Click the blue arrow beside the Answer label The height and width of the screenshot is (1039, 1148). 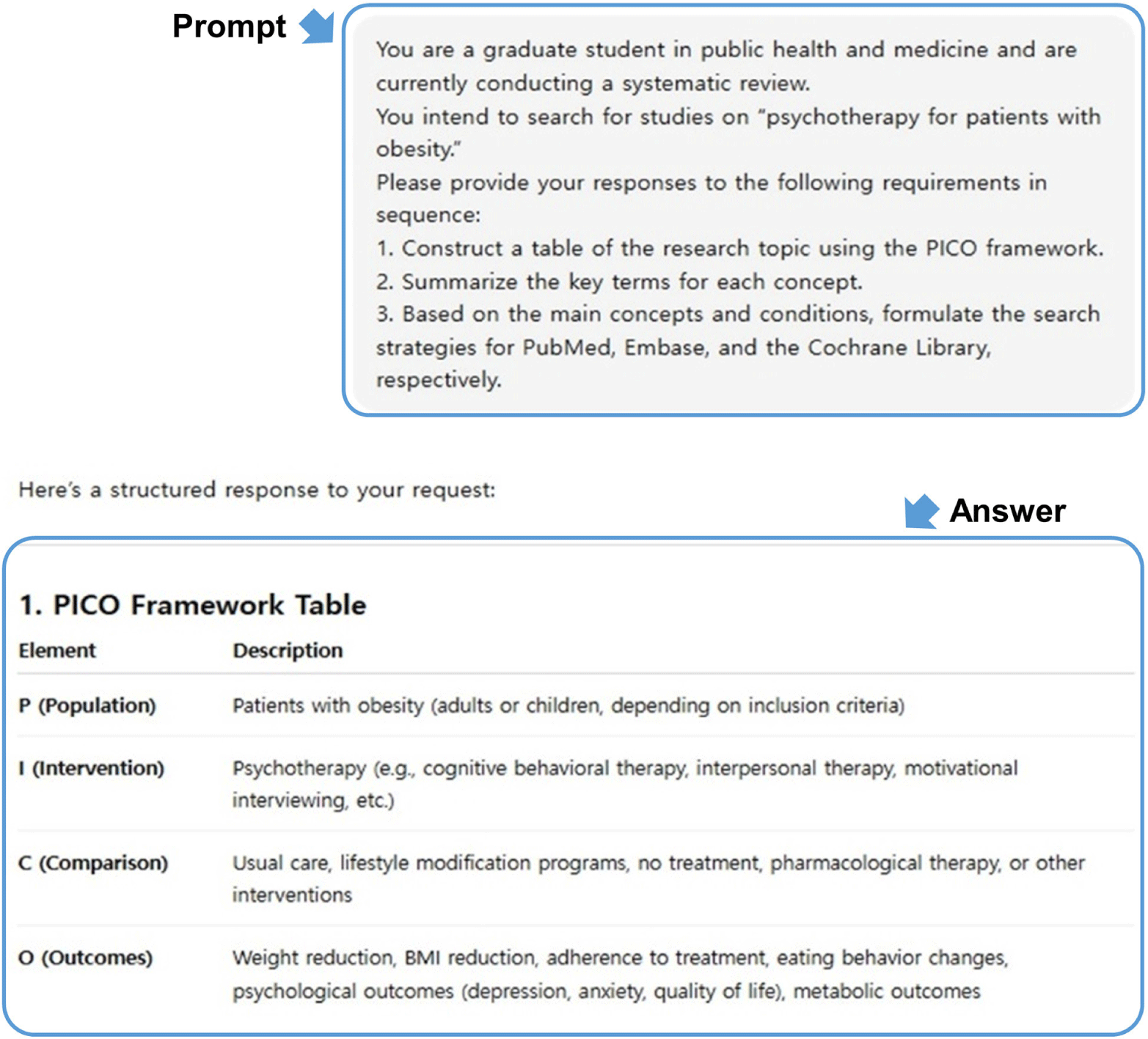921,510
